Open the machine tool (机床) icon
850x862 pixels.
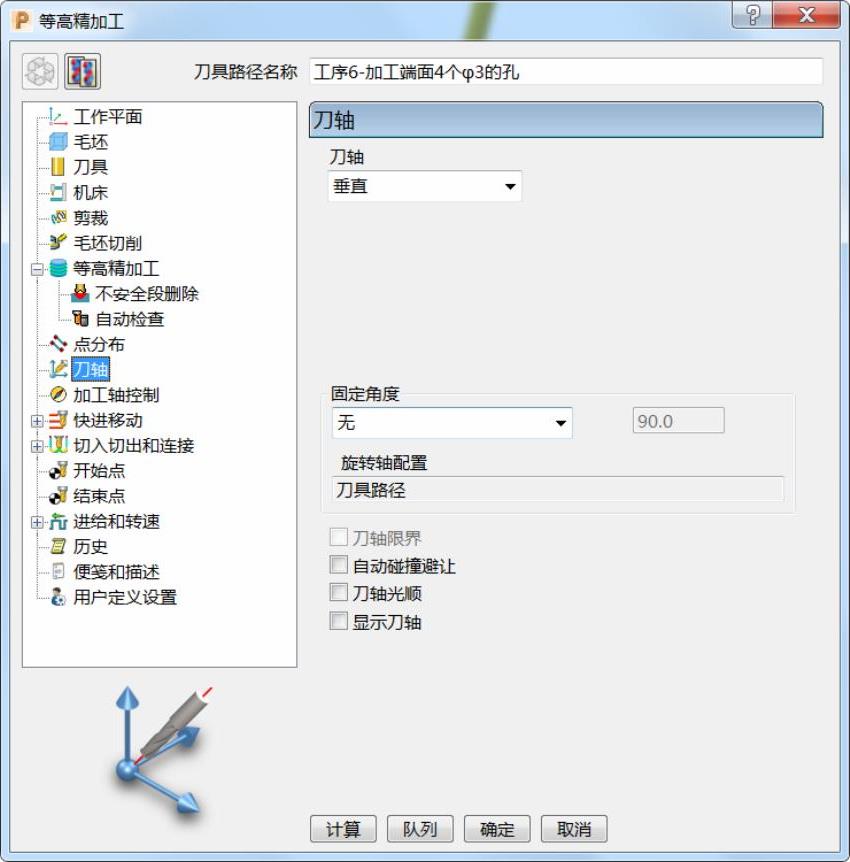[58, 192]
